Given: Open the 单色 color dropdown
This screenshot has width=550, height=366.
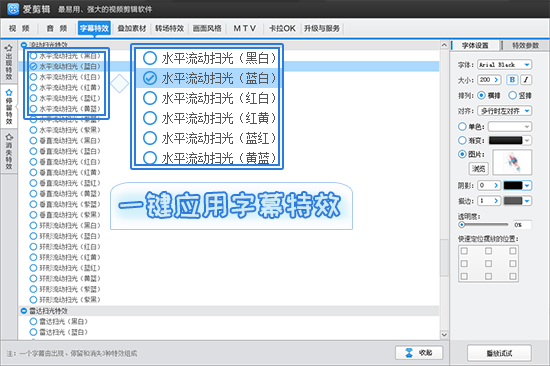Looking at the screenshot, I should coord(510,126).
